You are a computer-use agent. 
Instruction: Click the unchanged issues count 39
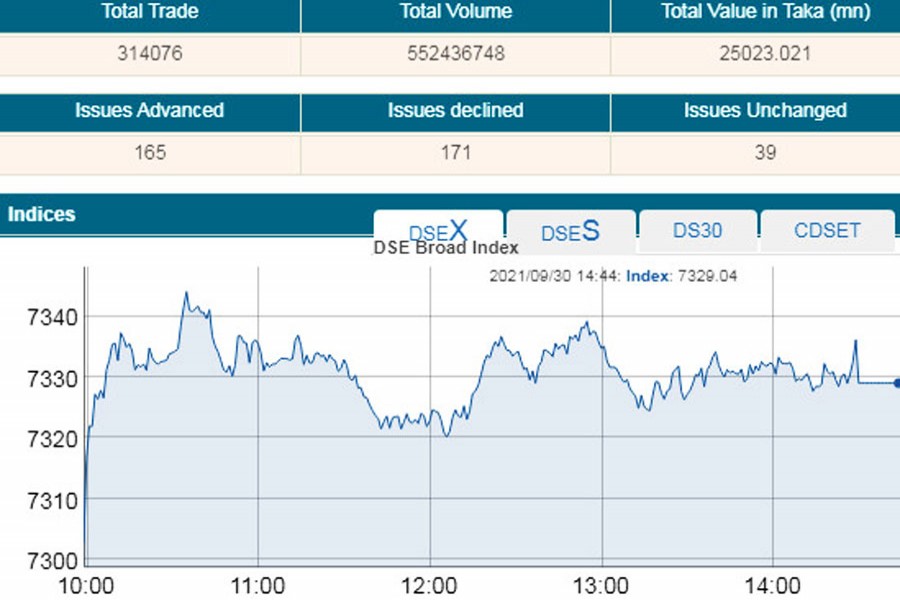(765, 152)
